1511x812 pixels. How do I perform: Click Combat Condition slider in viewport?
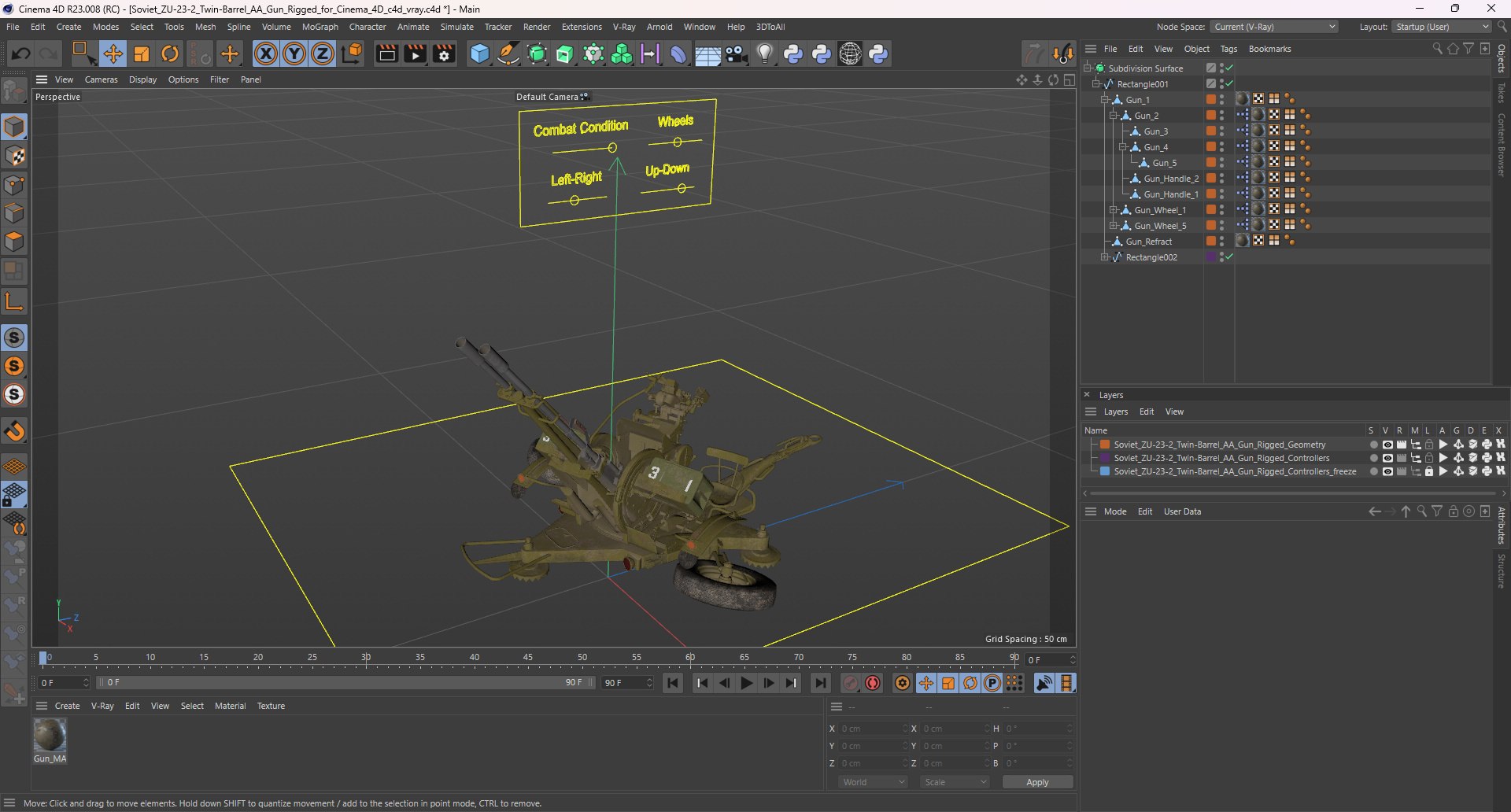[612, 147]
